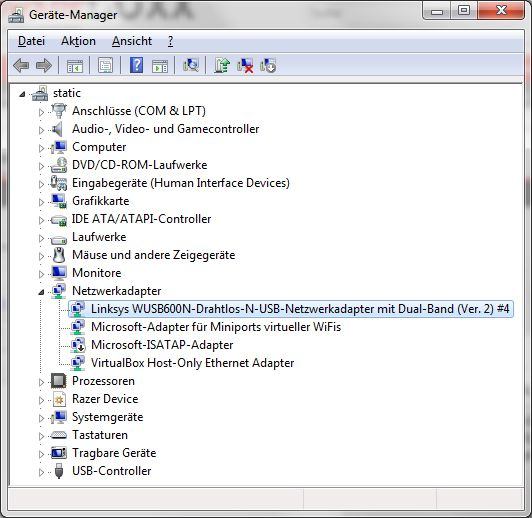
Task: Select Eingabegeräte (Human Interface Devices) label
Action: pyautogui.click(x=181, y=183)
